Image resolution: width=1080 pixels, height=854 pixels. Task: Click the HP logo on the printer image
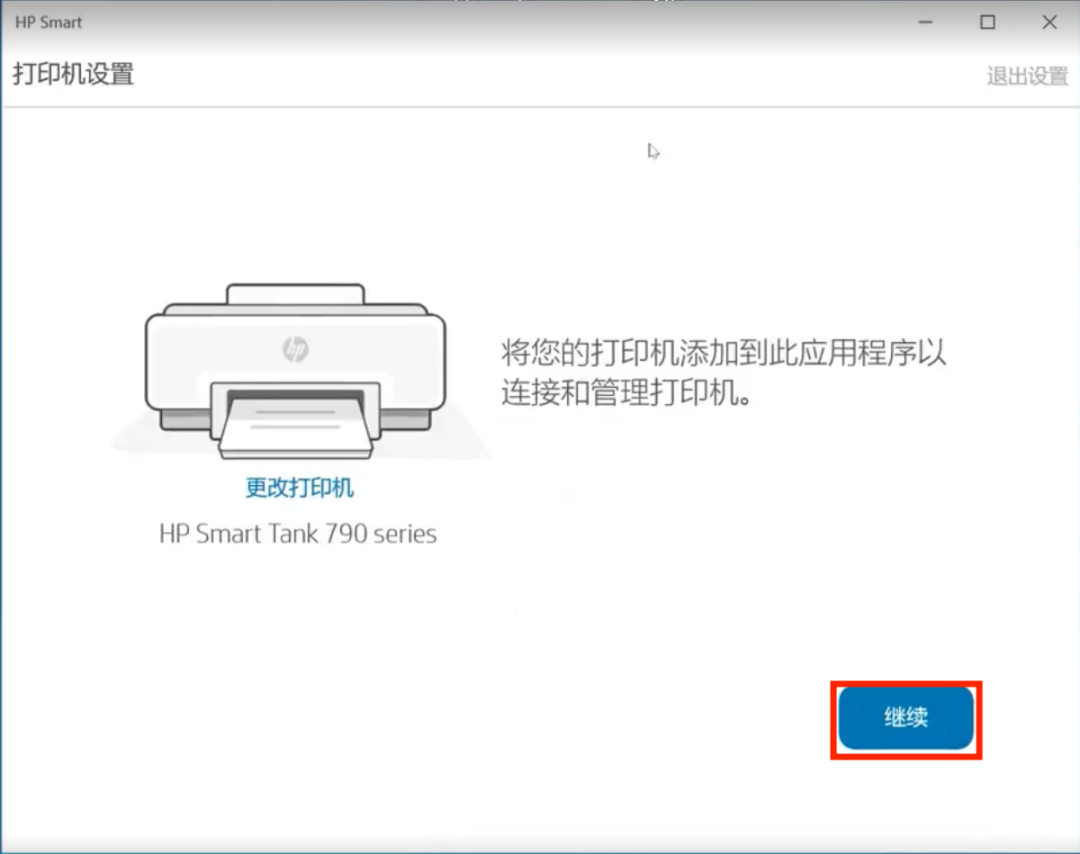click(x=294, y=349)
